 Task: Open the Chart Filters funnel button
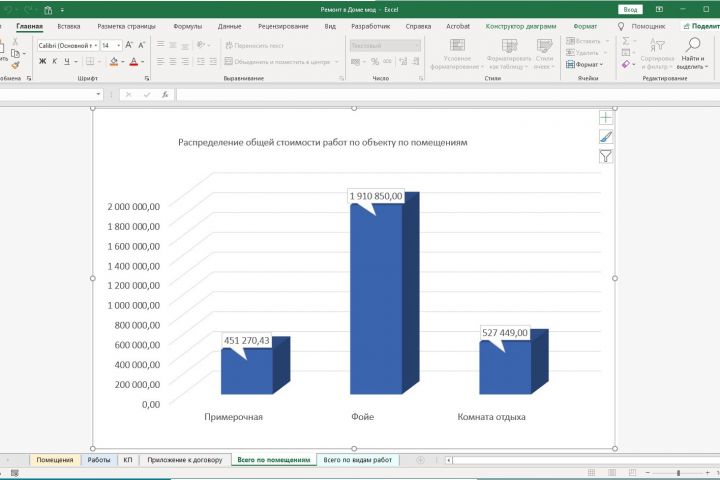point(606,156)
